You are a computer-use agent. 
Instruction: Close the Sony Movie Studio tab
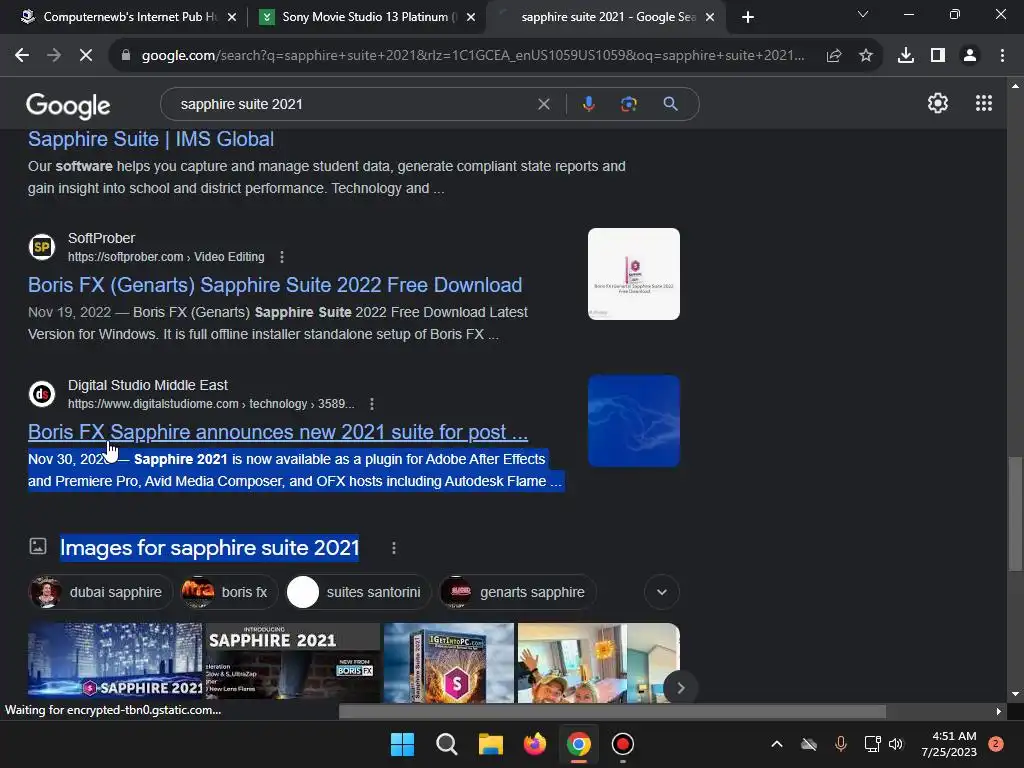point(471,17)
